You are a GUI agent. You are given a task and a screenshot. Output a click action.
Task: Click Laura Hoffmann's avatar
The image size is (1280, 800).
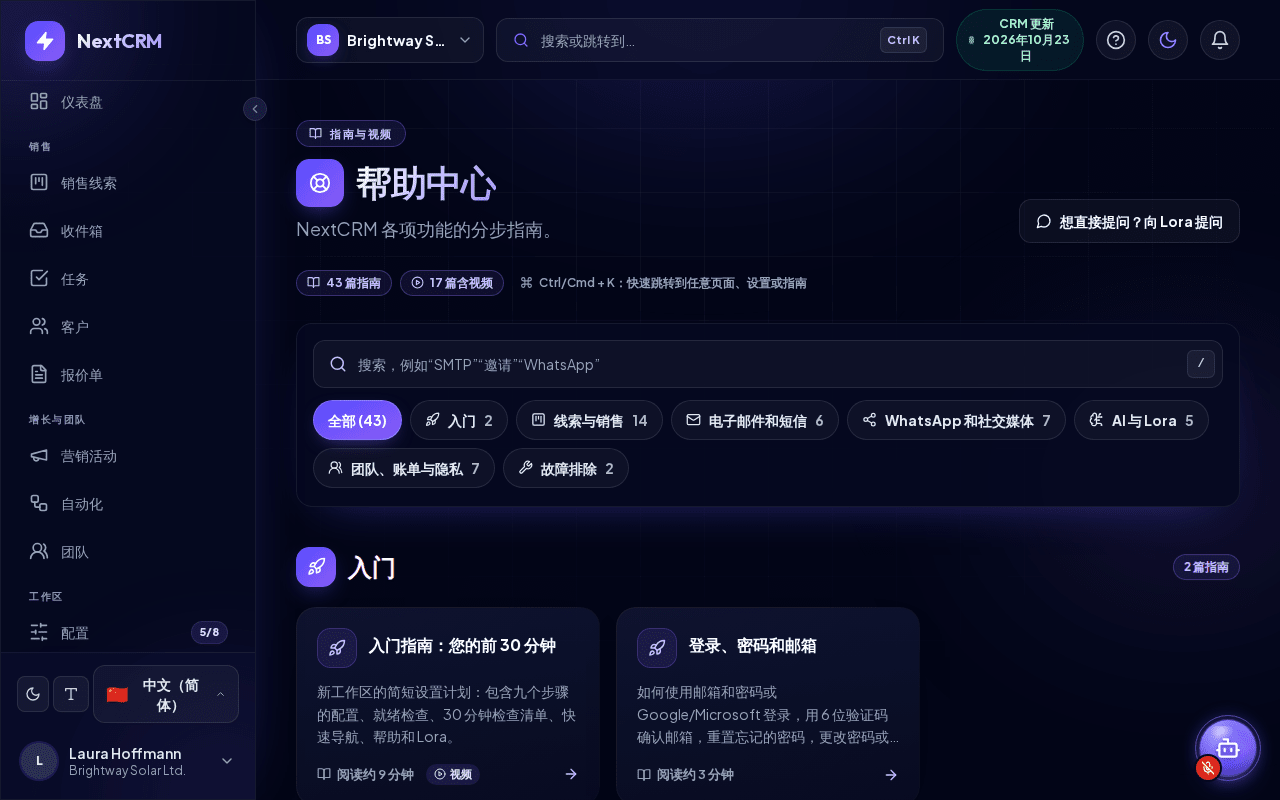39,761
